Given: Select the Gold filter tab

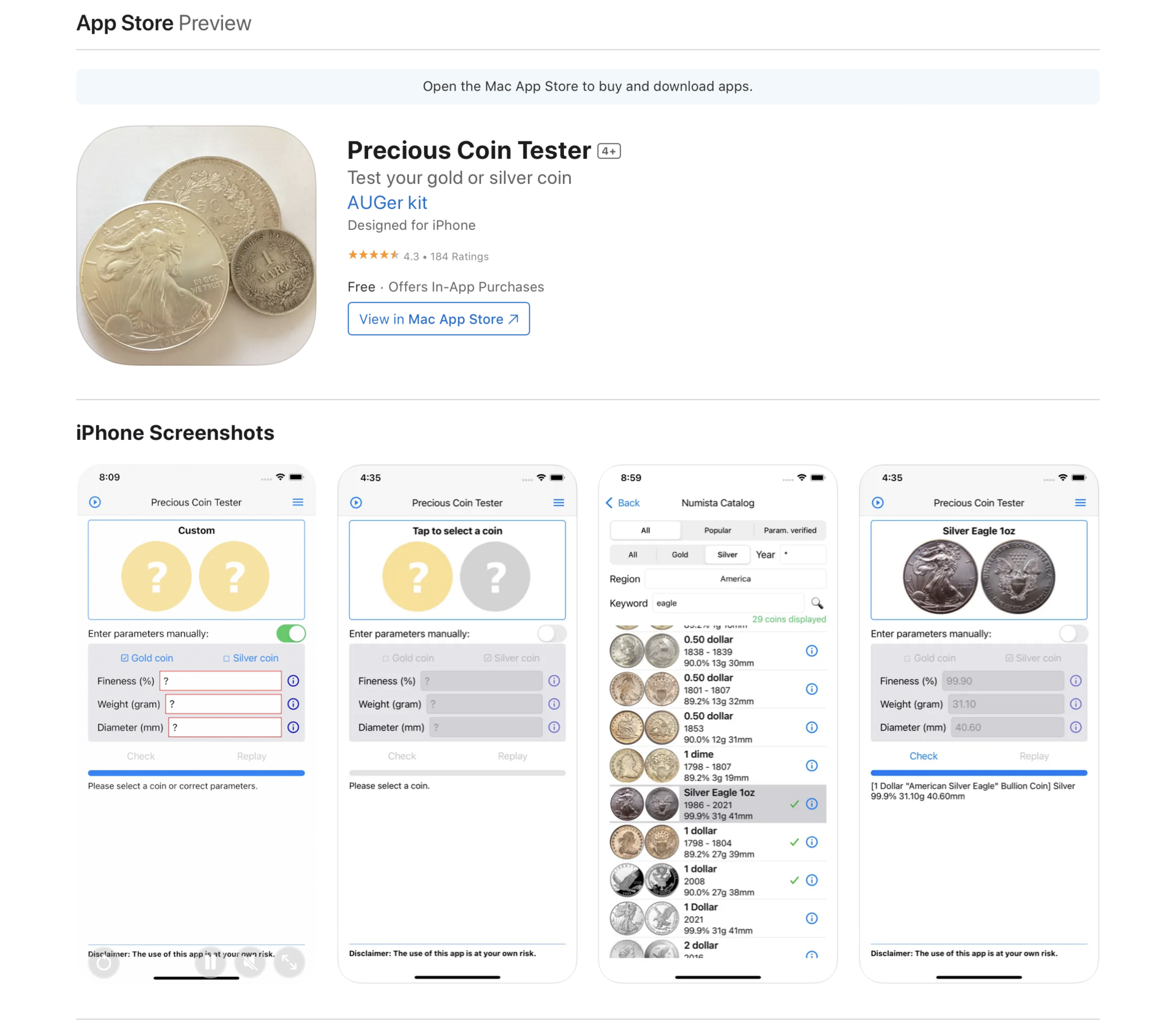Looking at the screenshot, I should 680,555.
